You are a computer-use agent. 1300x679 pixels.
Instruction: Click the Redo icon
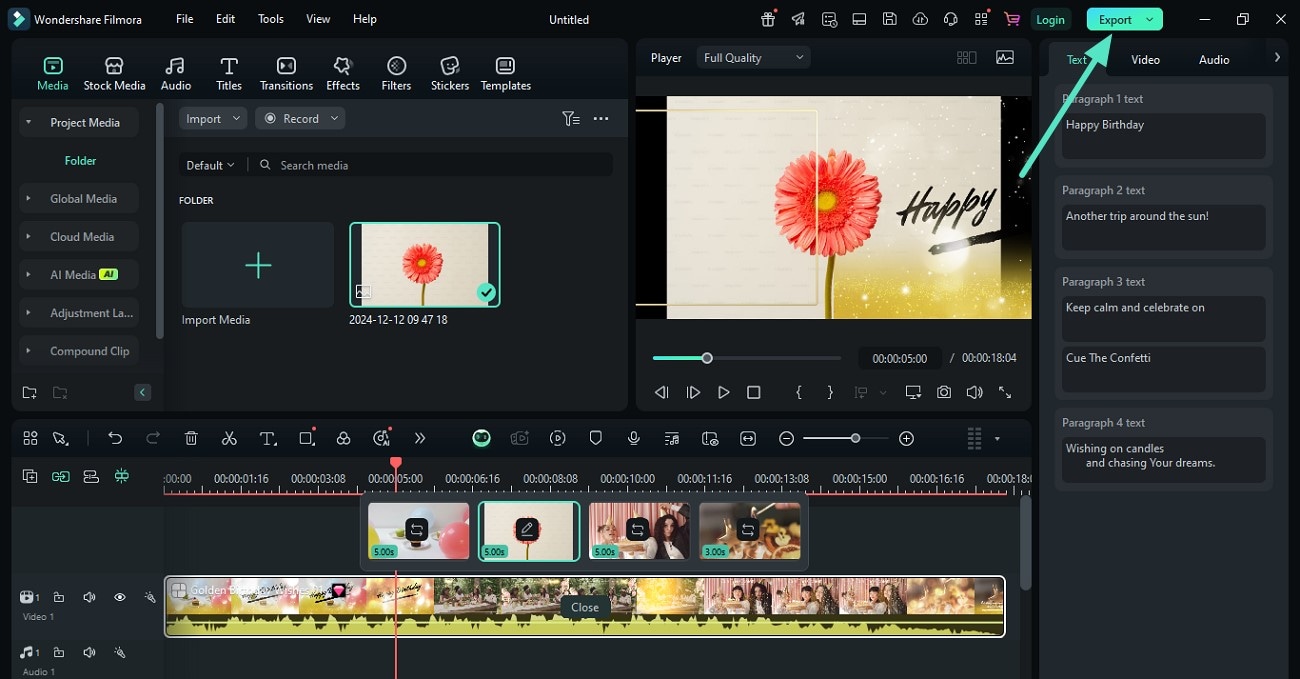[153, 438]
